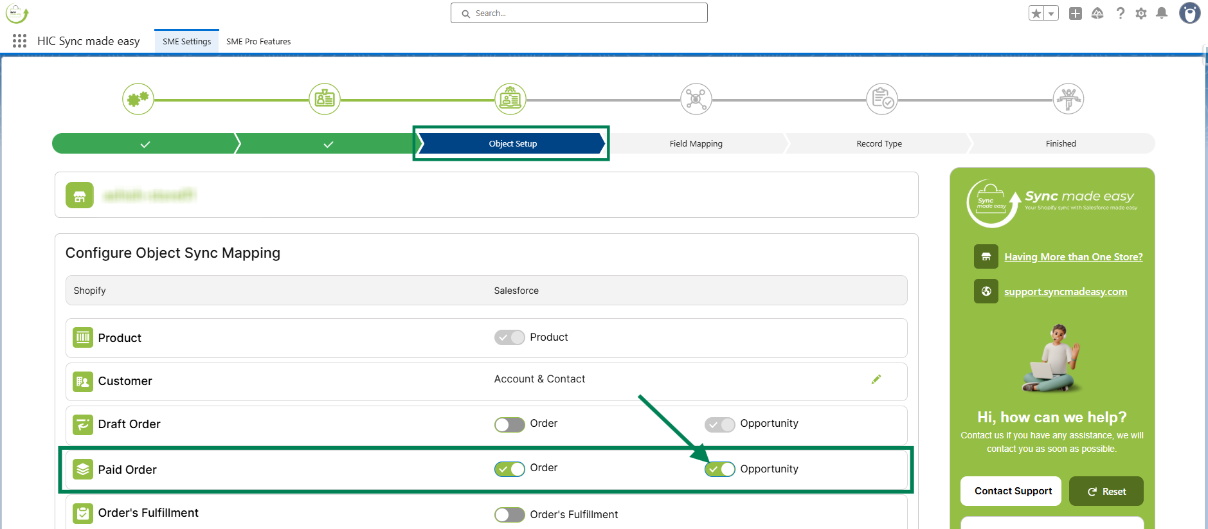
Task: Click the store icon beside blurred store name
Action: coord(80,195)
